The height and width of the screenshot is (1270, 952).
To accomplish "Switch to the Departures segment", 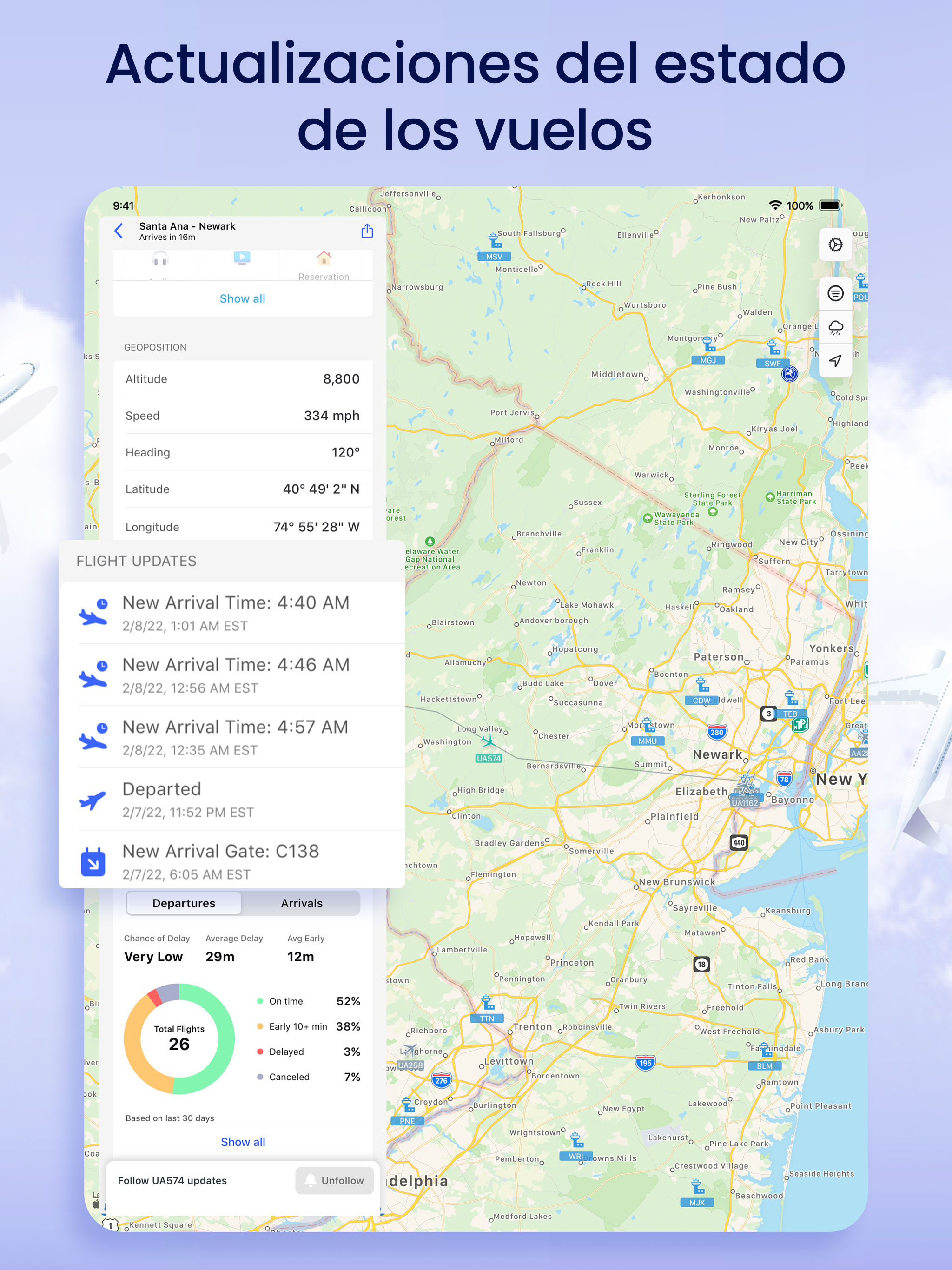I will click(184, 903).
